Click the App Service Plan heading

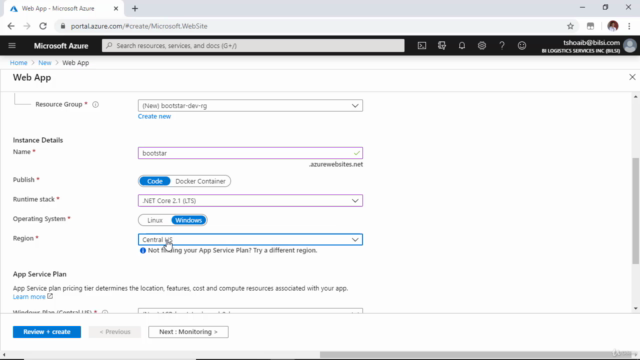(x=40, y=274)
